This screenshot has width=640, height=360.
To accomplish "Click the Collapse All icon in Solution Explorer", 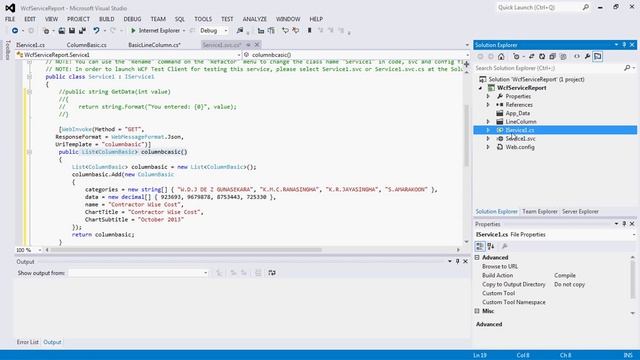I will coord(552,57).
